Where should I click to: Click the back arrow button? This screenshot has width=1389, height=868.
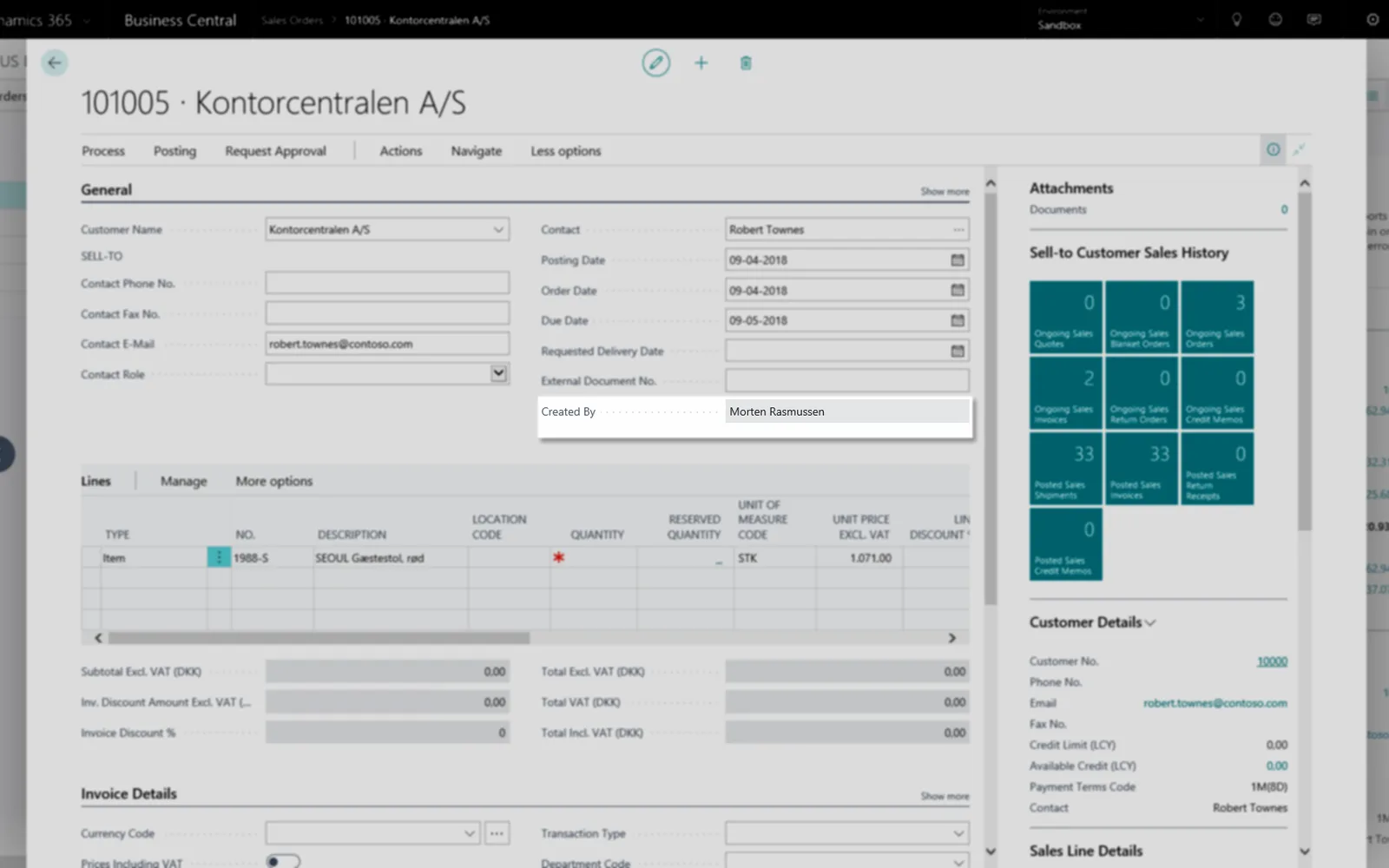click(x=54, y=62)
